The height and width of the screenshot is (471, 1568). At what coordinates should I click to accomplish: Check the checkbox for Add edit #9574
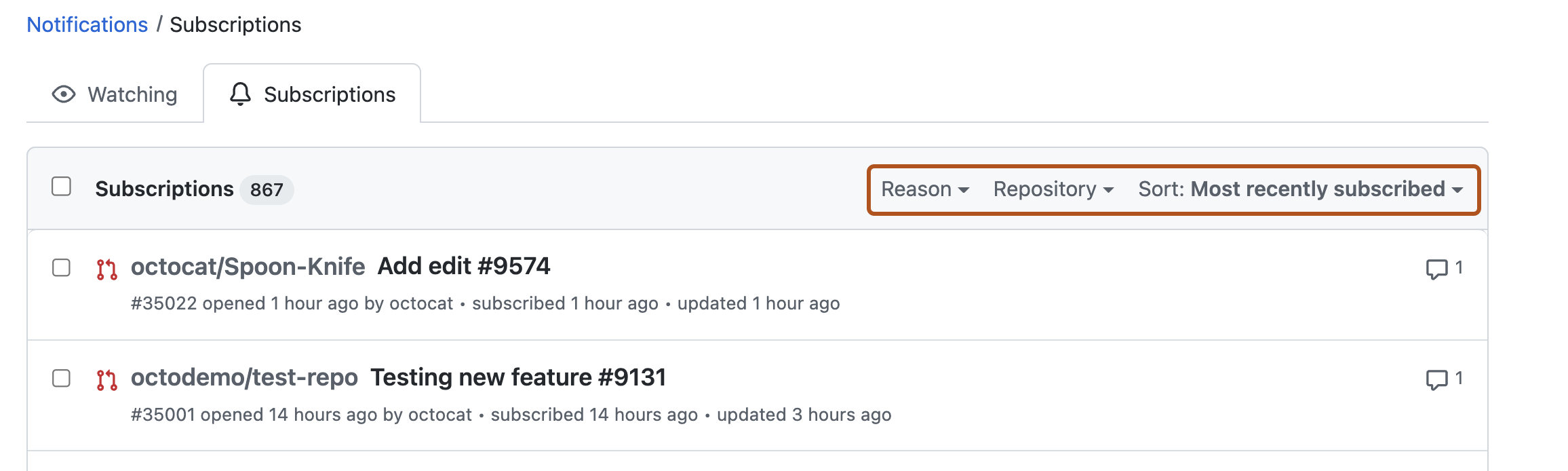61,267
